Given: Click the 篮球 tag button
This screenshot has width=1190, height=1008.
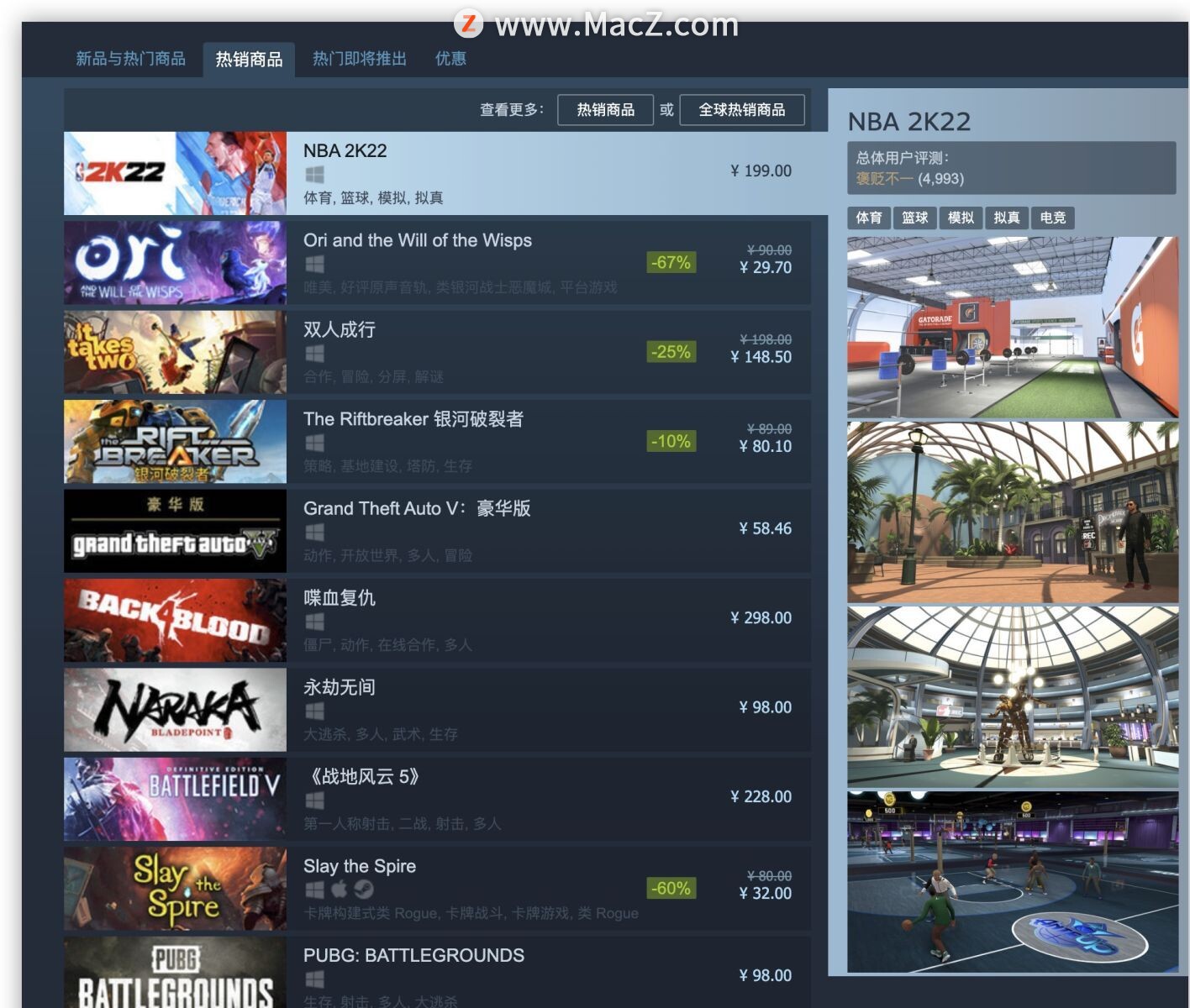Looking at the screenshot, I should 914,218.
